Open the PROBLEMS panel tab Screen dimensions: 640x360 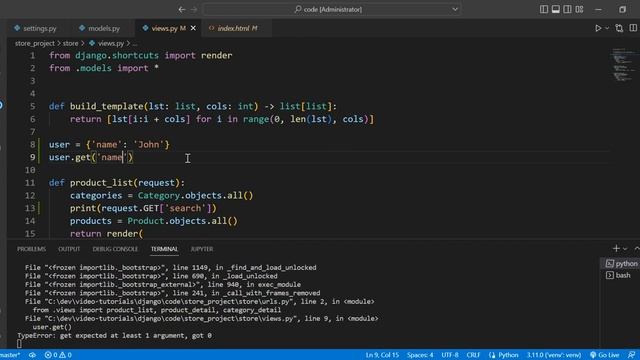pos(31,249)
